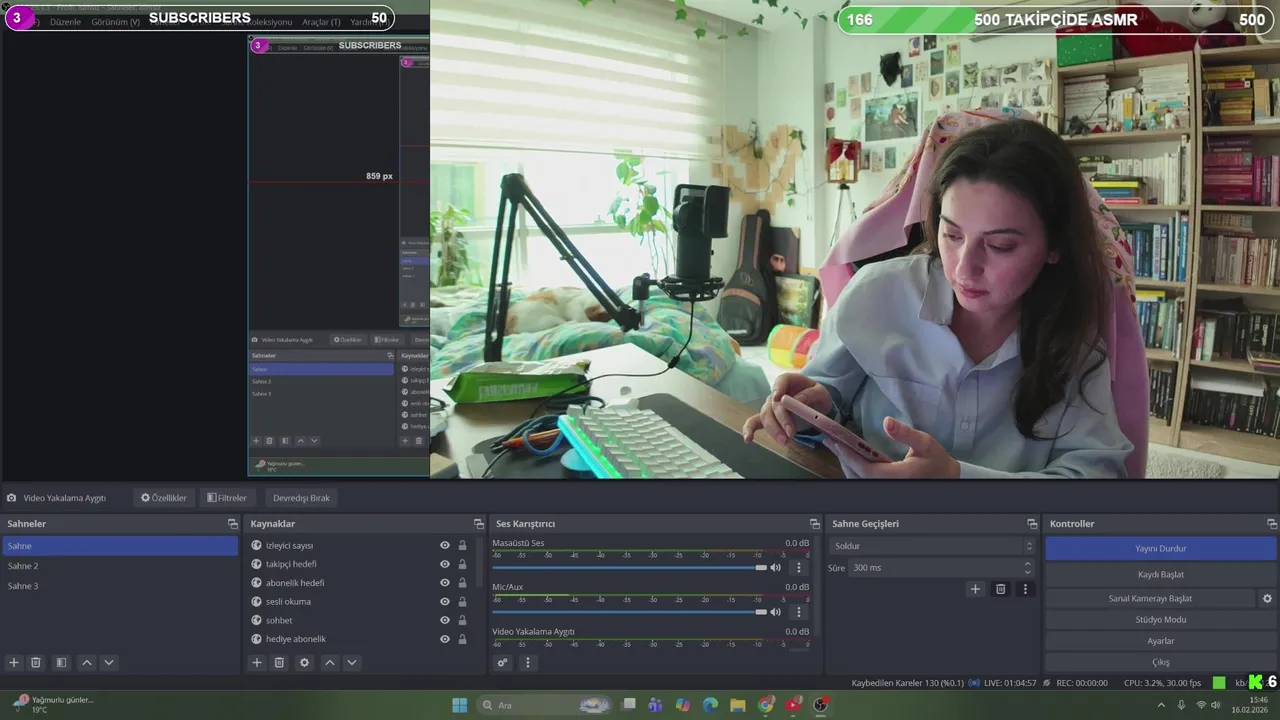The image size is (1280, 720).
Task: Open transition properties three-dot menu
Action: 1025,589
